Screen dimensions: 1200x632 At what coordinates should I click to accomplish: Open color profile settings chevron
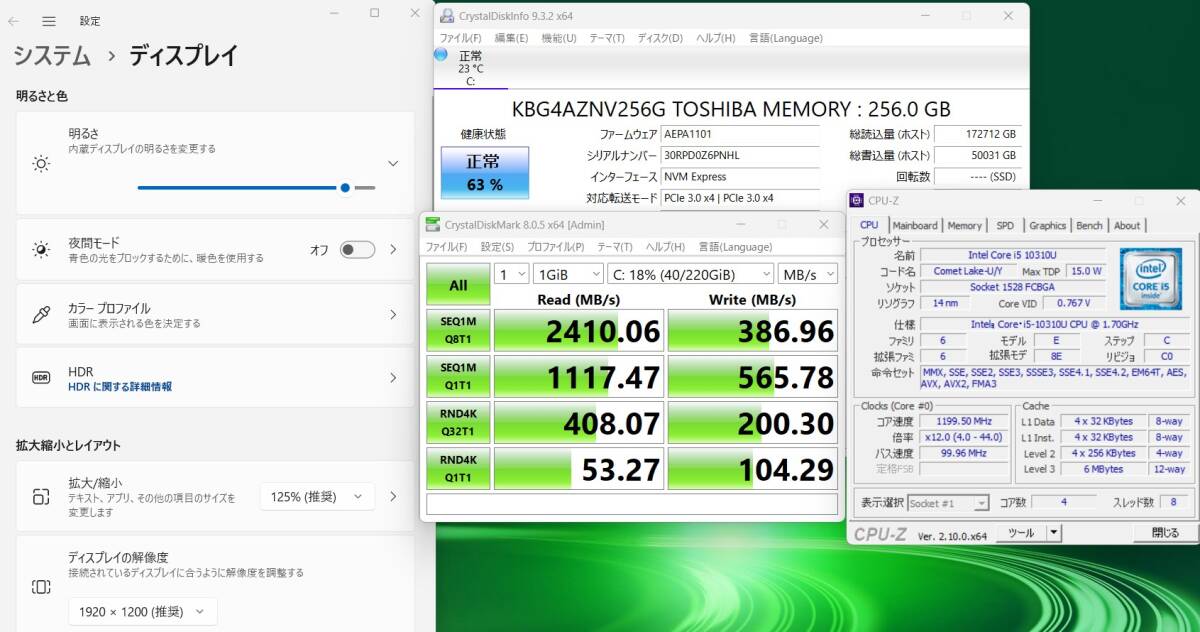(x=393, y=315)
